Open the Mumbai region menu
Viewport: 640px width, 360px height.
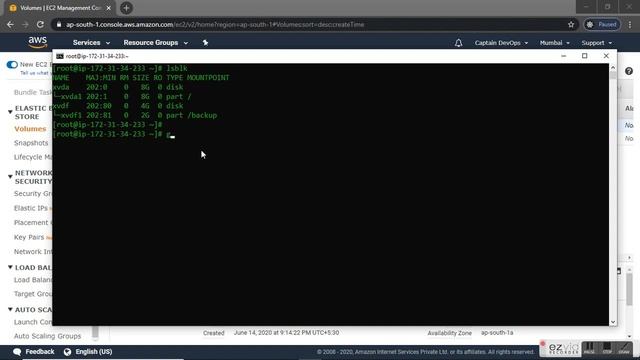[554, 43]
